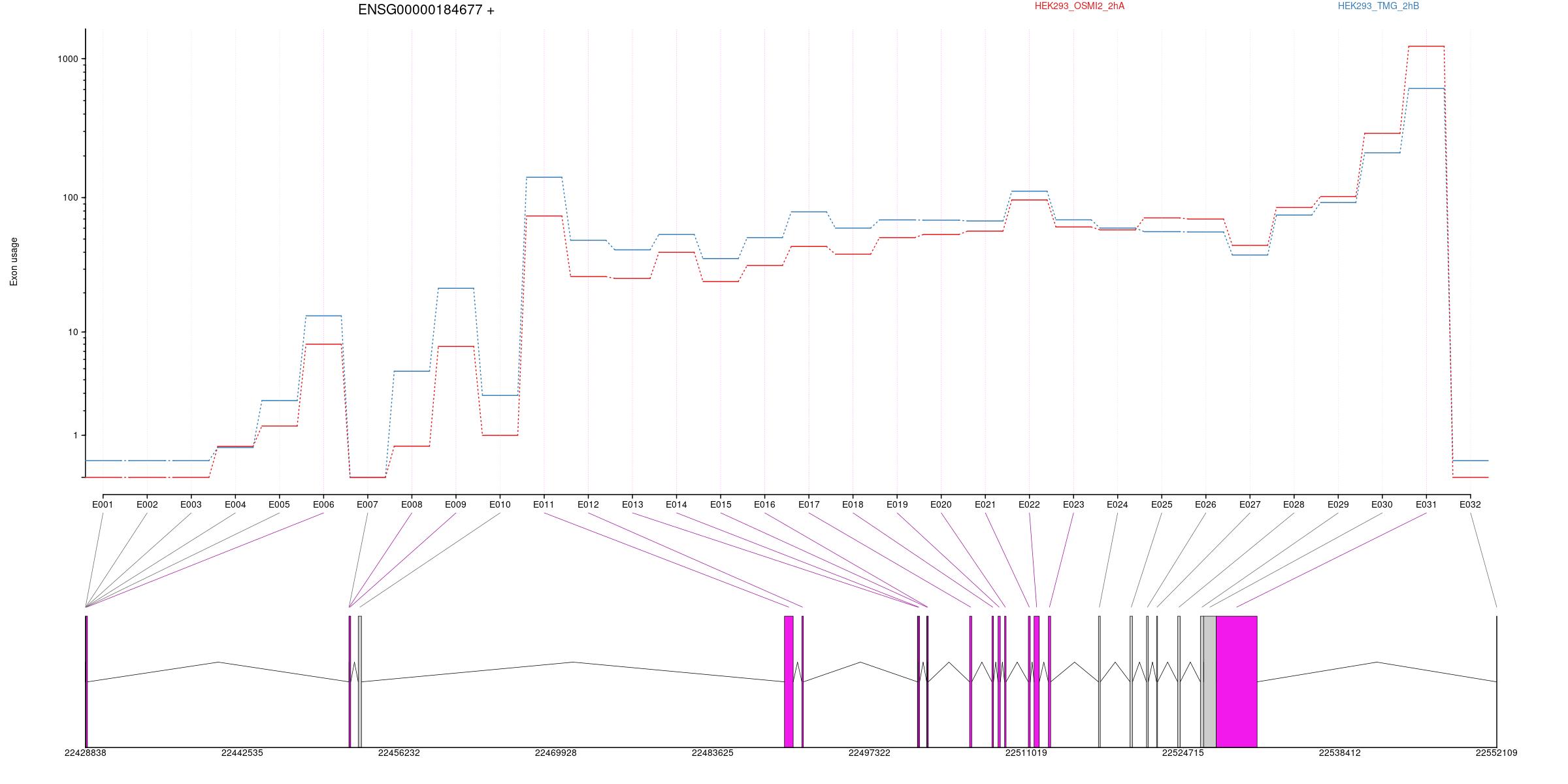Click exon label E009
The width and height of the screenshot is (1568, 784).
(x=455, y=504)
